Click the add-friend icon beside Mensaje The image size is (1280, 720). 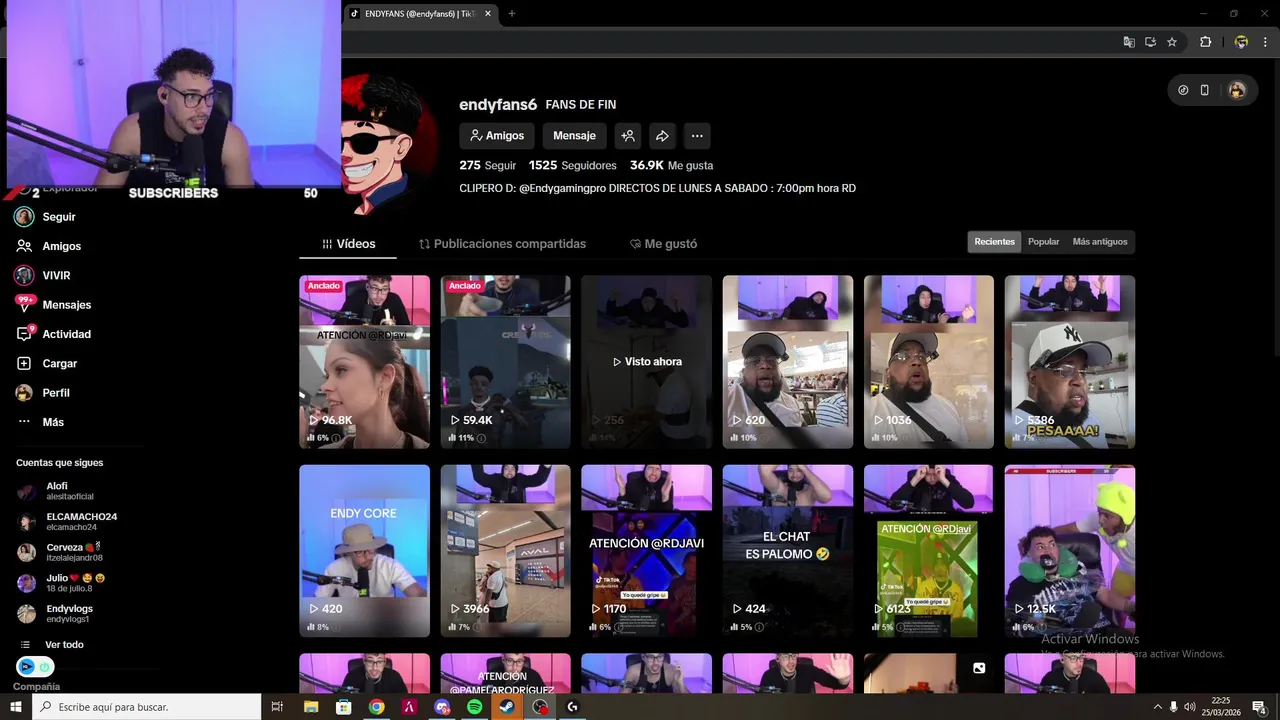[x=628, y=136]
